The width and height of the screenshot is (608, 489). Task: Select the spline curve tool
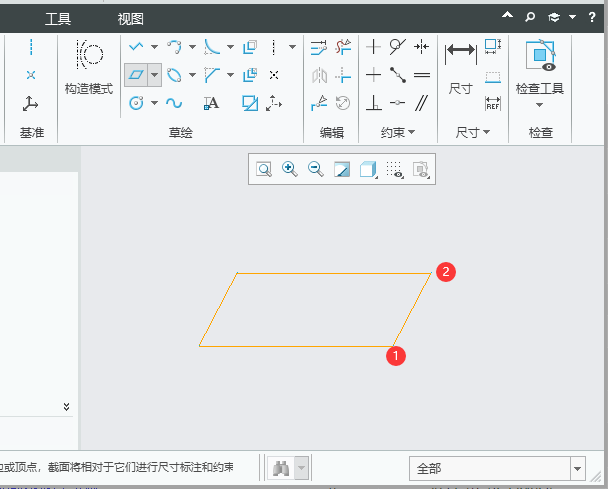coord(173,102)
